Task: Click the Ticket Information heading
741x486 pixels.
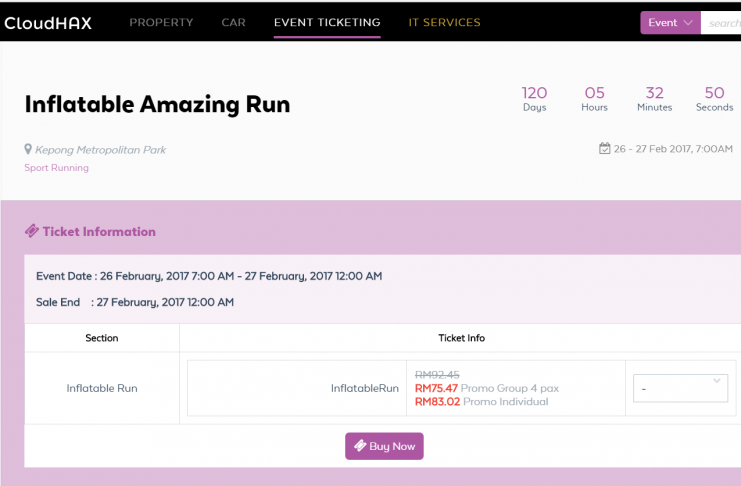Action: pyautogui.click(x=99, y=232)
